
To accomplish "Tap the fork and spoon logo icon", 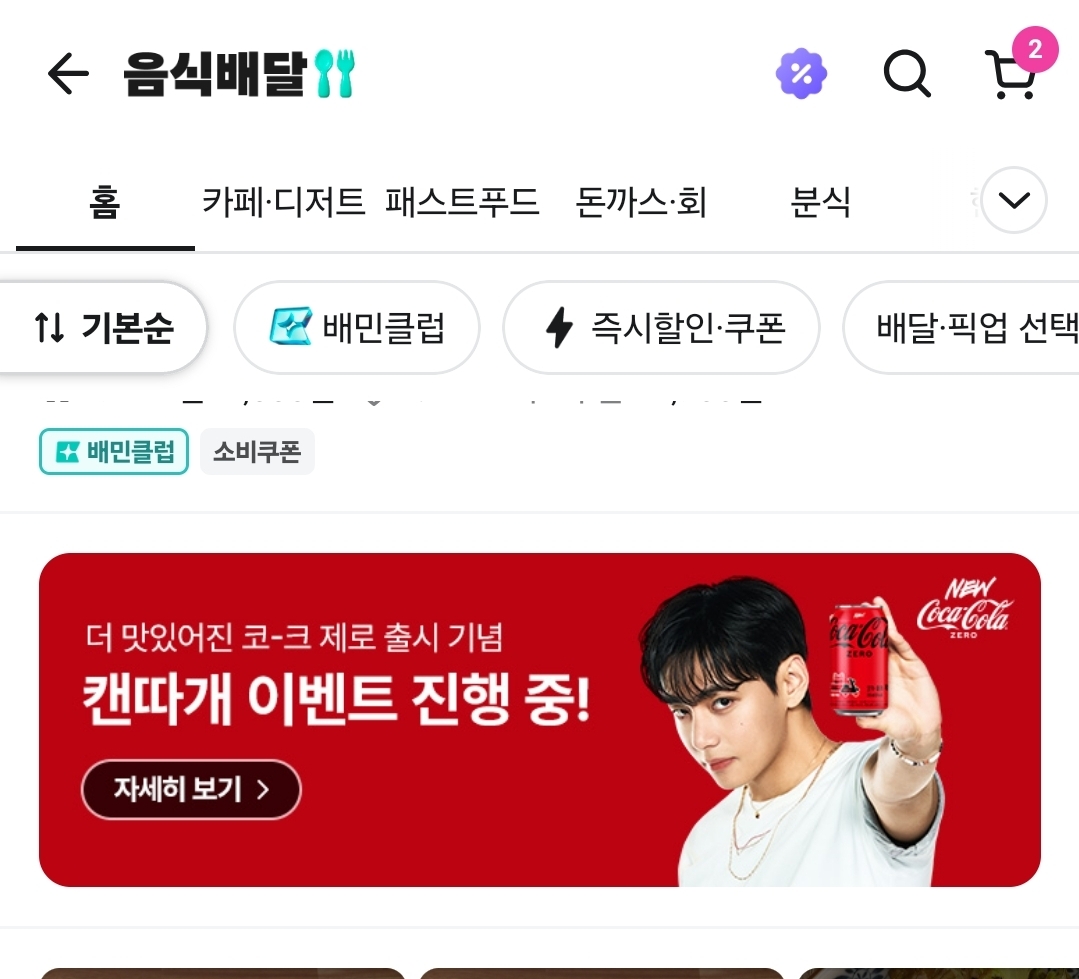I will (335, 73).
